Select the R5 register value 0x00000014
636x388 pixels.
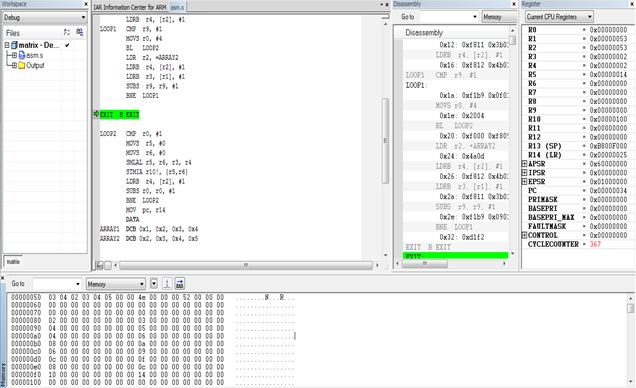[608, 75]
